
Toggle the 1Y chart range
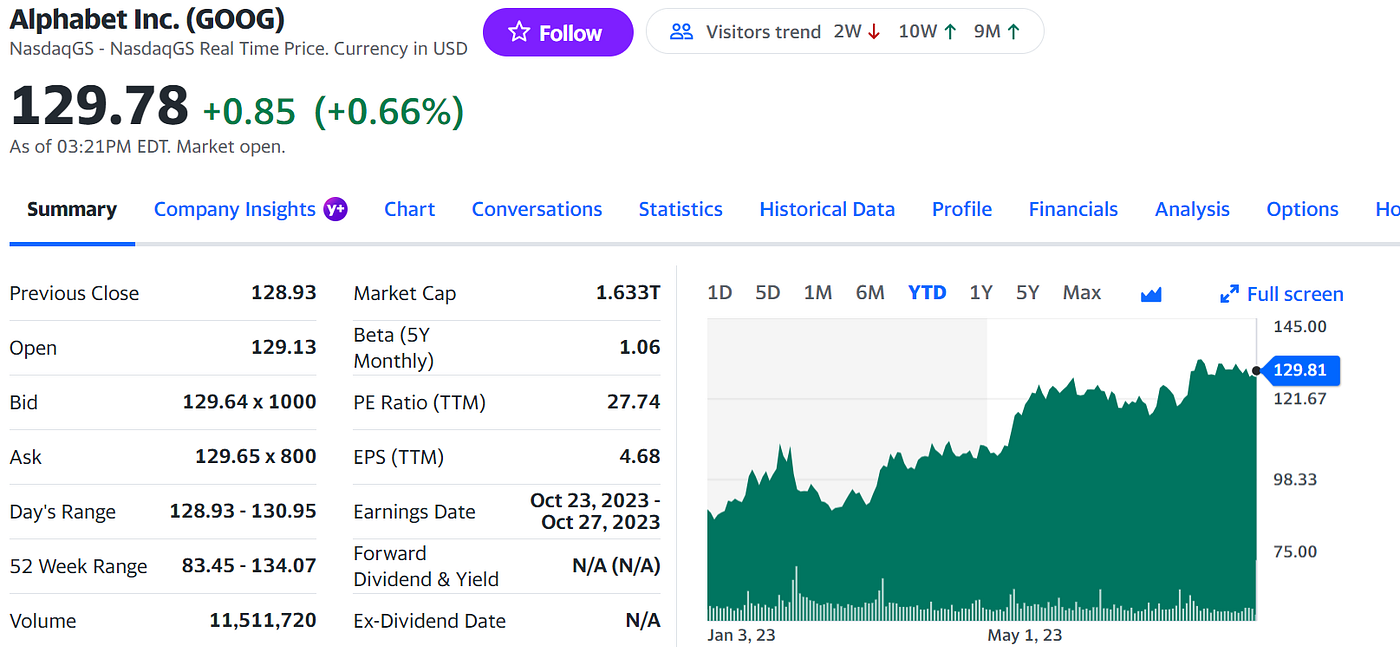tap(981, 292)
